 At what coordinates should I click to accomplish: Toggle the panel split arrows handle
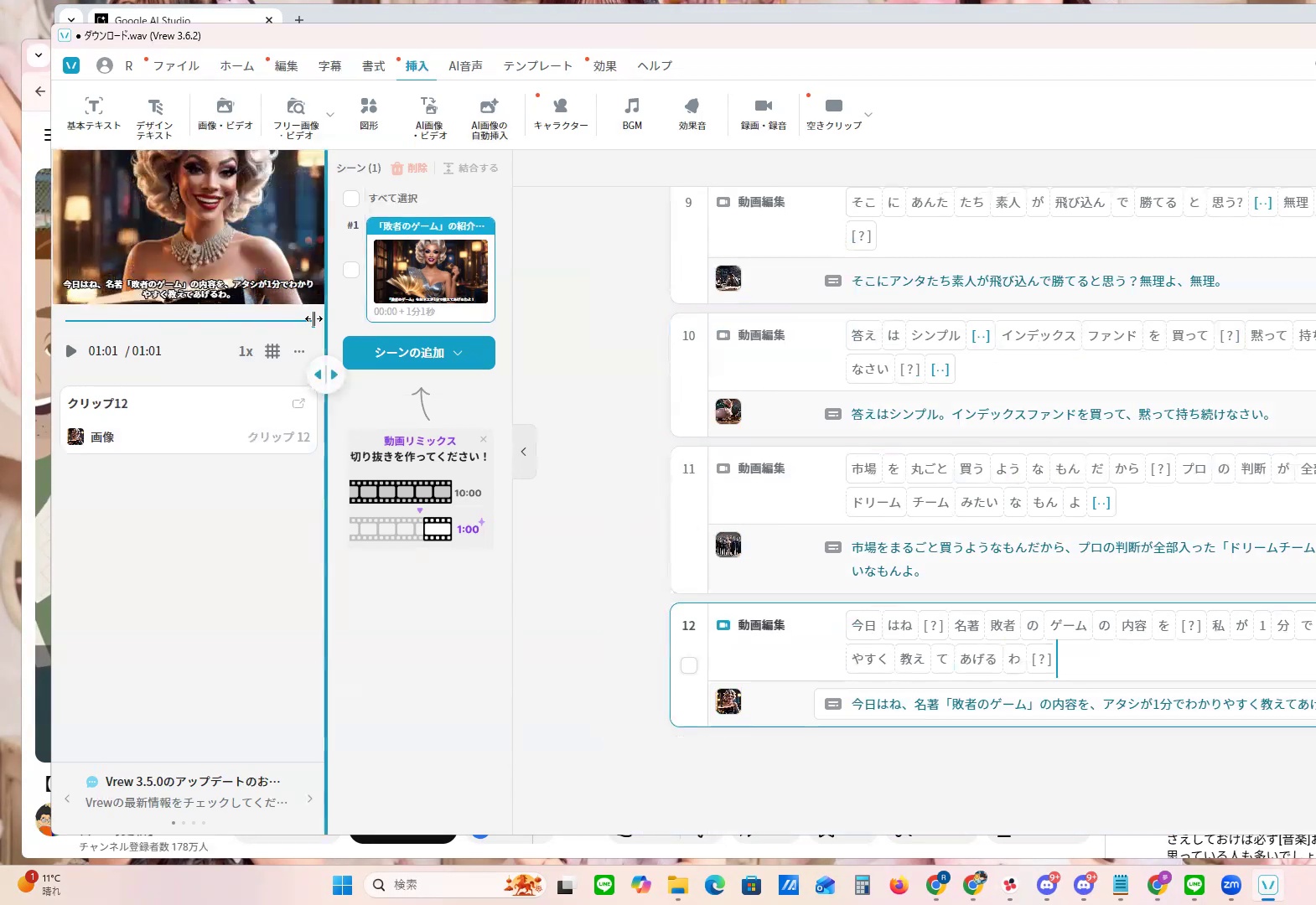click(326, 375)
